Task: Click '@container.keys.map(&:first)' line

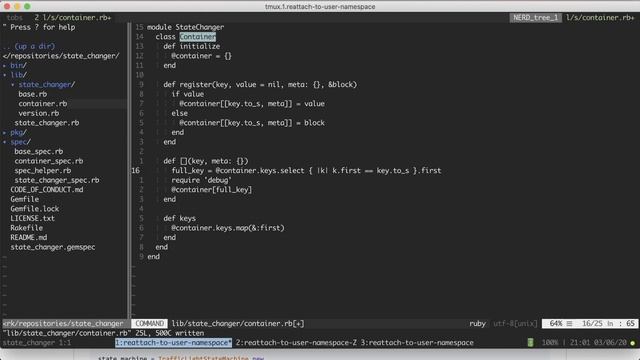Action: tap(228, 228)
